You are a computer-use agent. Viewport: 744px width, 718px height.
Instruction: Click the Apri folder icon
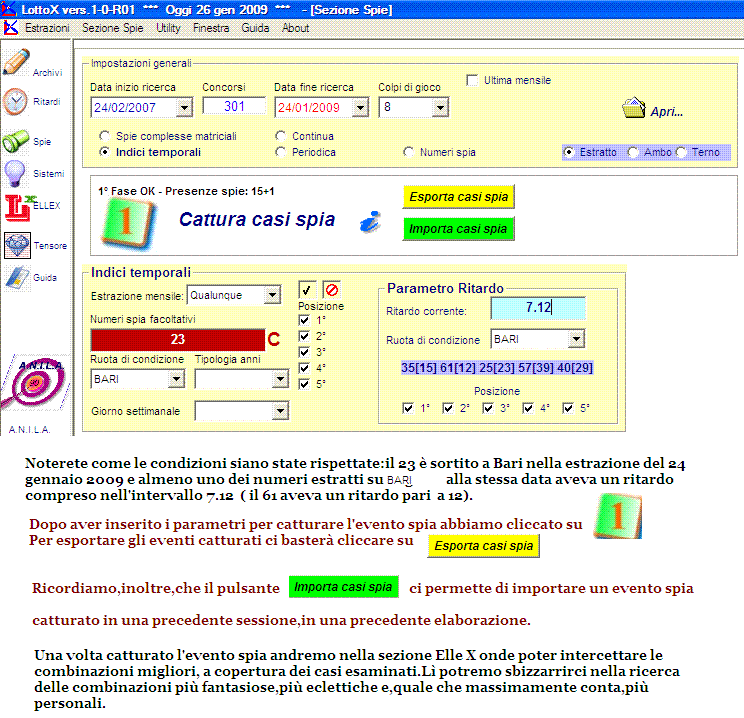click(633, 108)
